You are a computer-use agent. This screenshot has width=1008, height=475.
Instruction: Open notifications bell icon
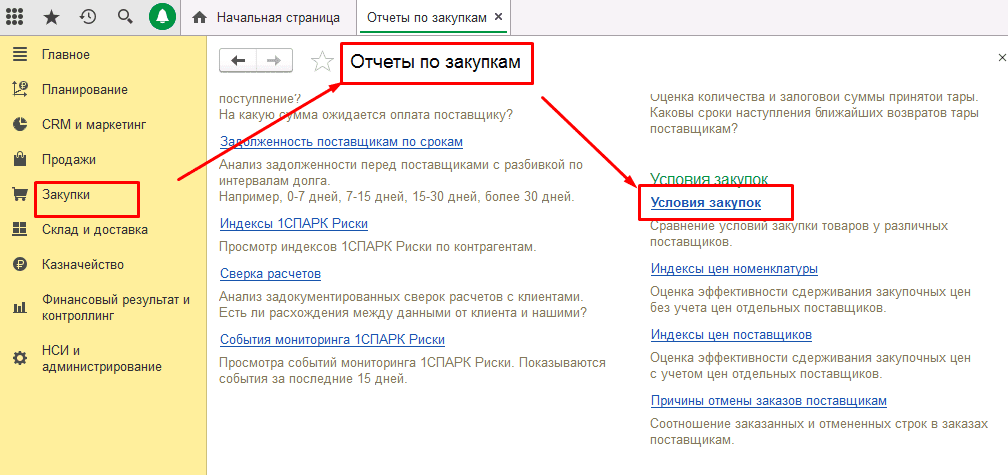(x=162, y=17)
